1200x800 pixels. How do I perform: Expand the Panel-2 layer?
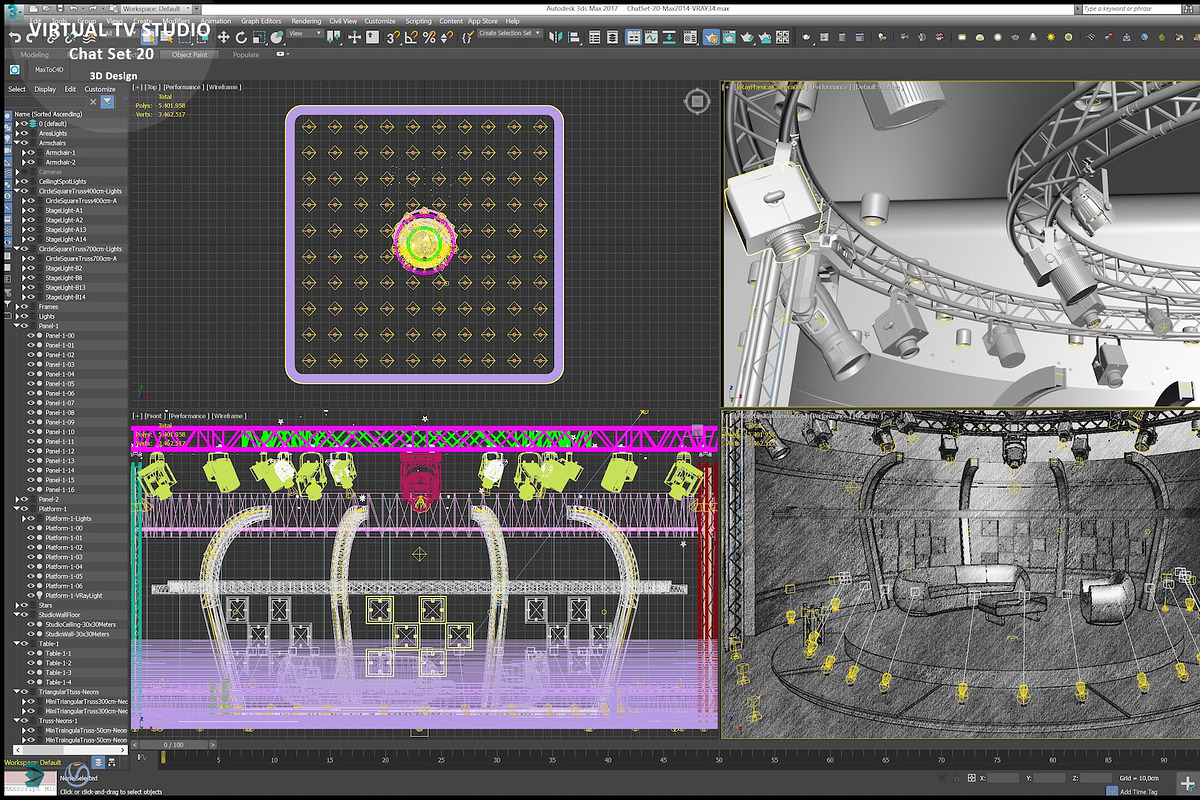point(16,499)
